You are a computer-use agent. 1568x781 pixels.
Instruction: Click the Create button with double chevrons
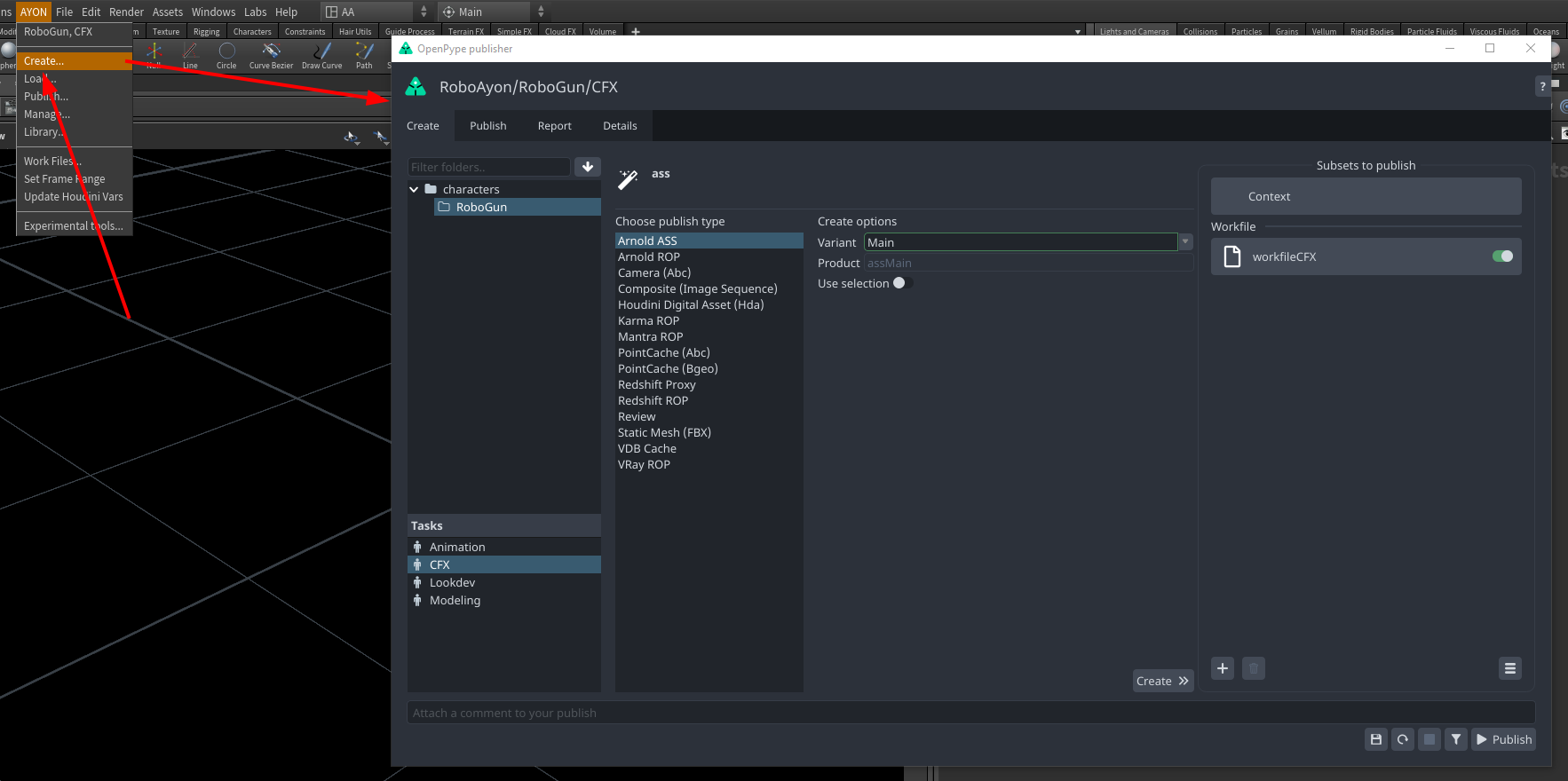pyautogui.click(x=1163, y=681)
